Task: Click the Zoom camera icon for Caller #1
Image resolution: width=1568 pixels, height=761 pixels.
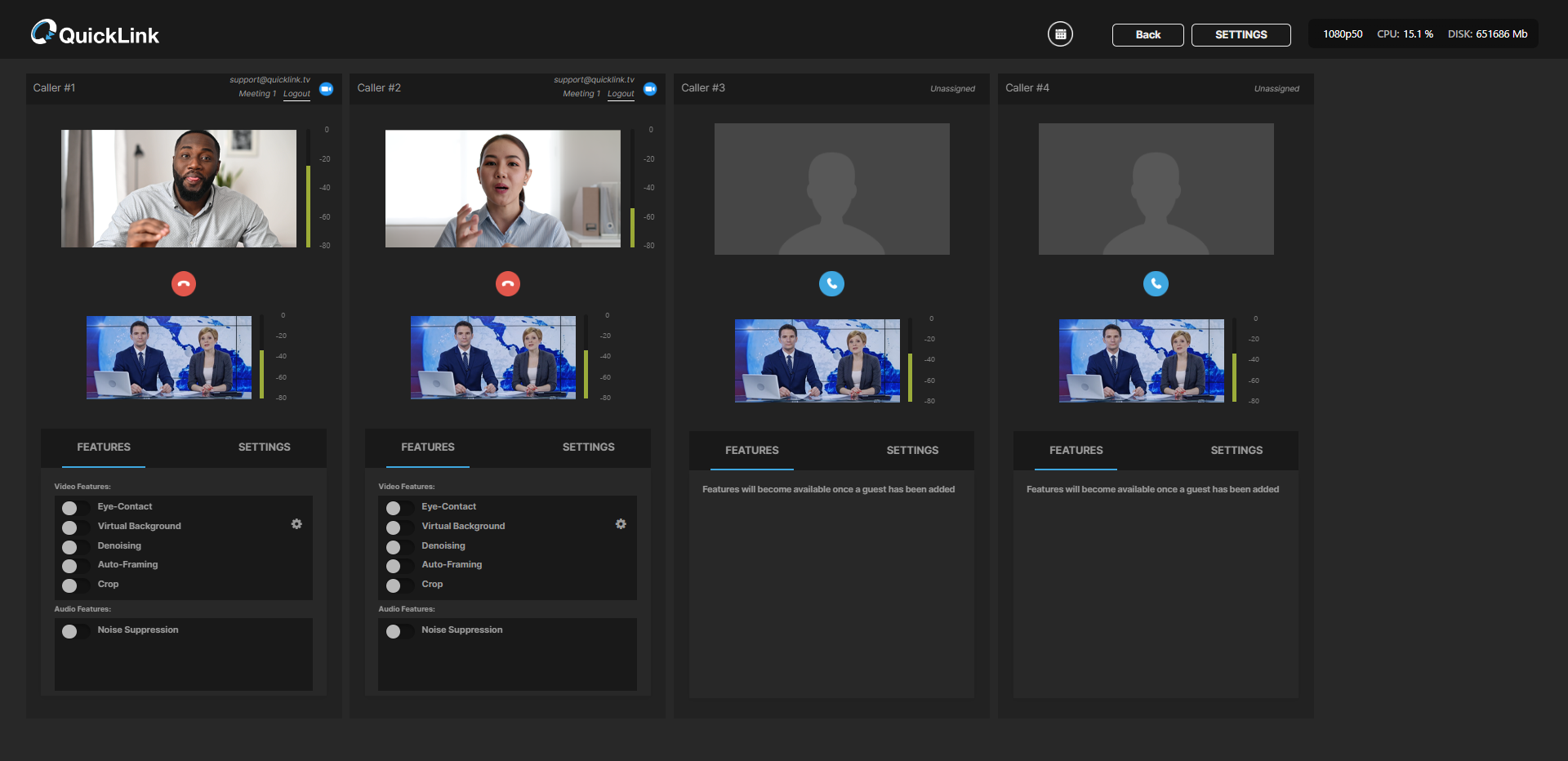Action: [327, 89]
